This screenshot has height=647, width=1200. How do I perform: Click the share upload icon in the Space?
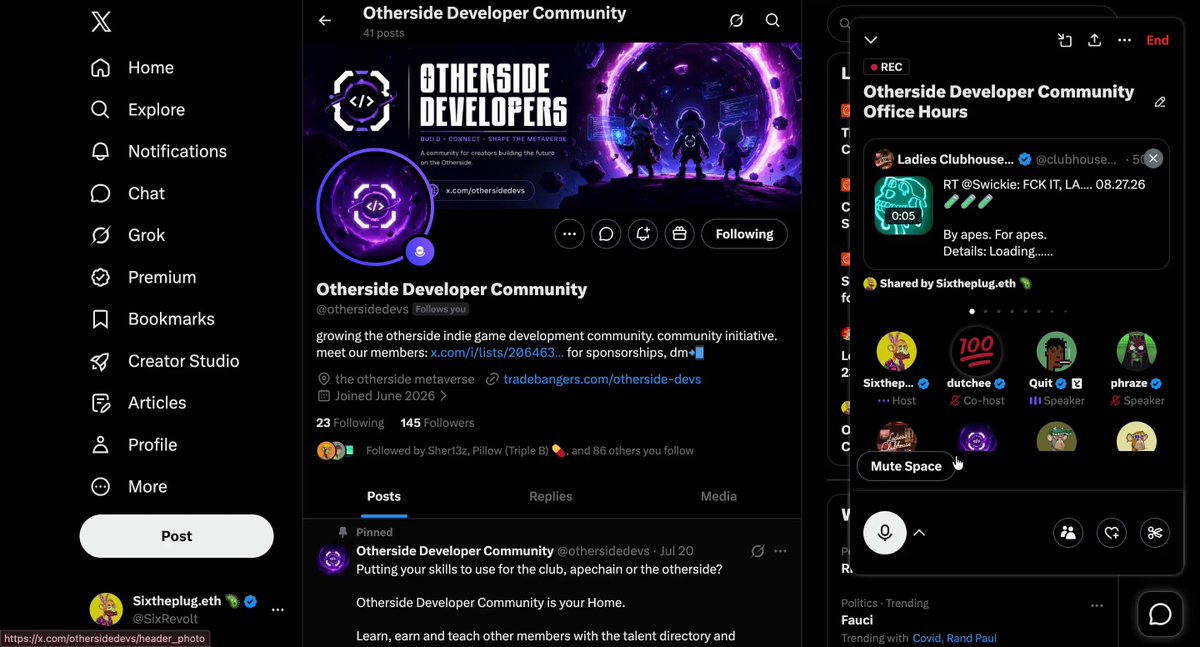coord(1095,40)
